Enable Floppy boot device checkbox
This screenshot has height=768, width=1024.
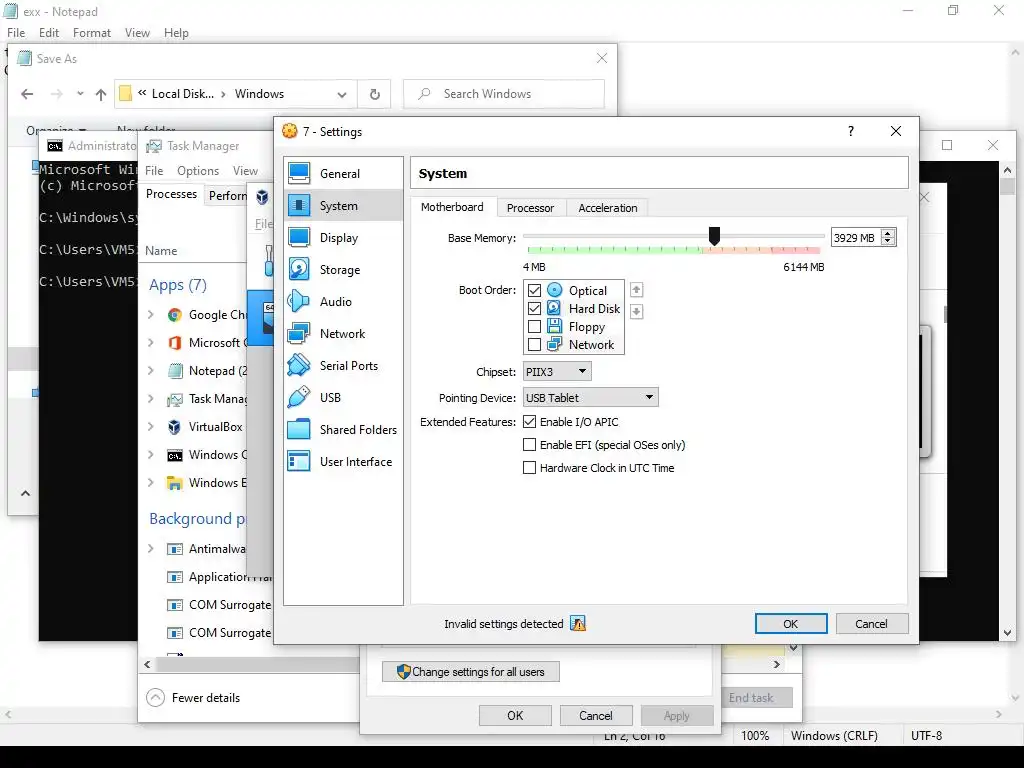coord(534,326)
